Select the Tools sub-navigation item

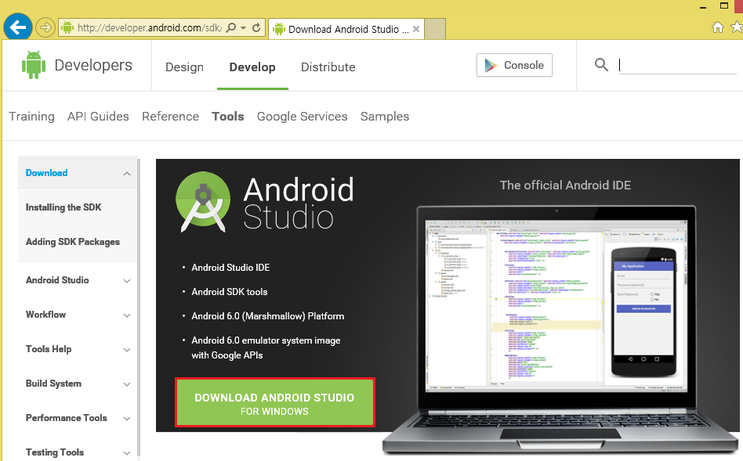[228, 116]
